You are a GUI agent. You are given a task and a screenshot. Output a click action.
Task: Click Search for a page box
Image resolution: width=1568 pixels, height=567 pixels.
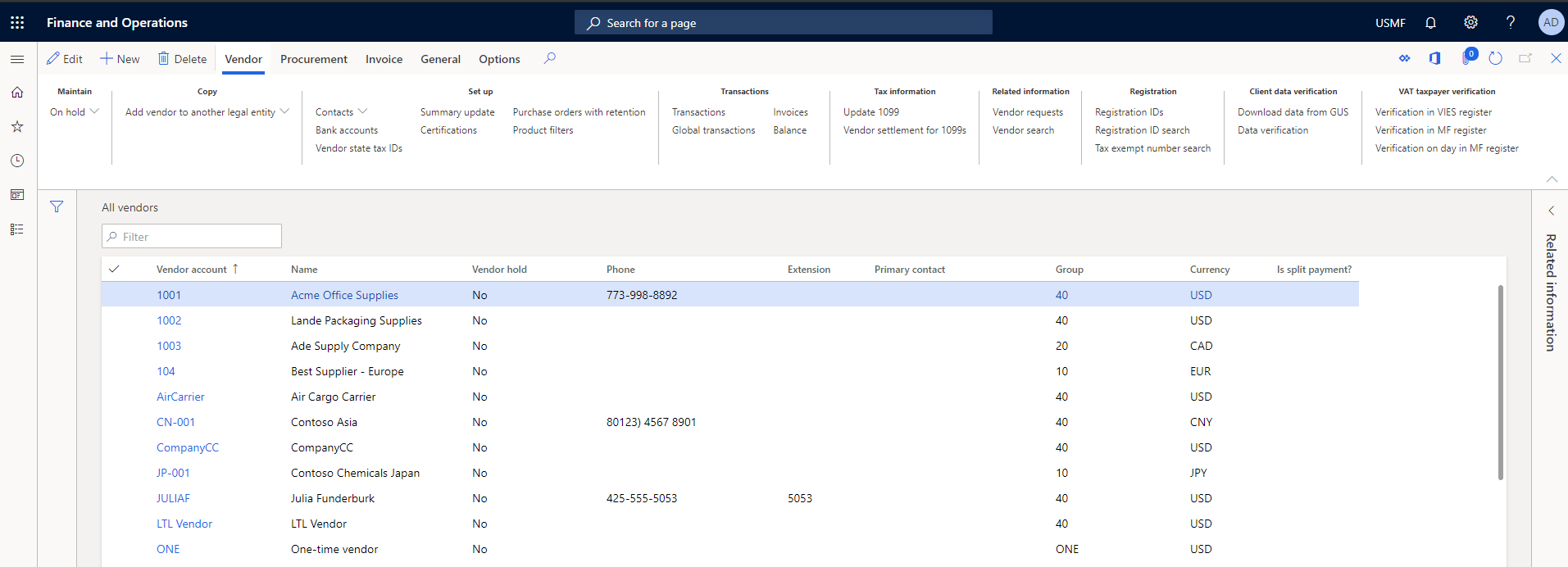[x=784, y=23]
